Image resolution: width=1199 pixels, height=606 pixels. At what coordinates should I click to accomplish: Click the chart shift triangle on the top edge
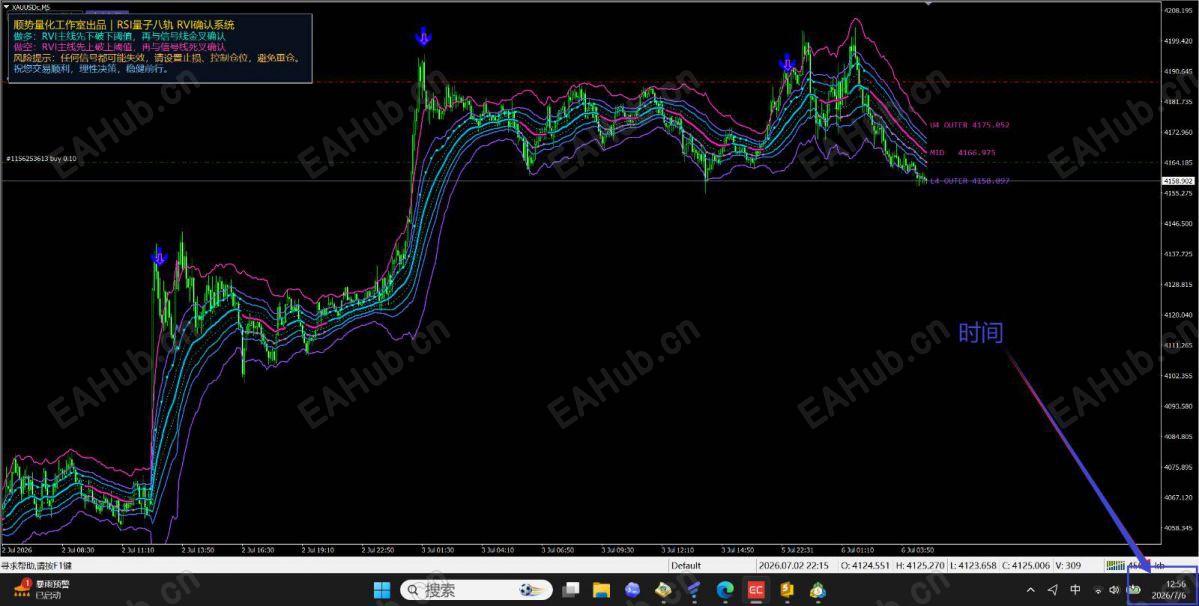click(928, 4)
